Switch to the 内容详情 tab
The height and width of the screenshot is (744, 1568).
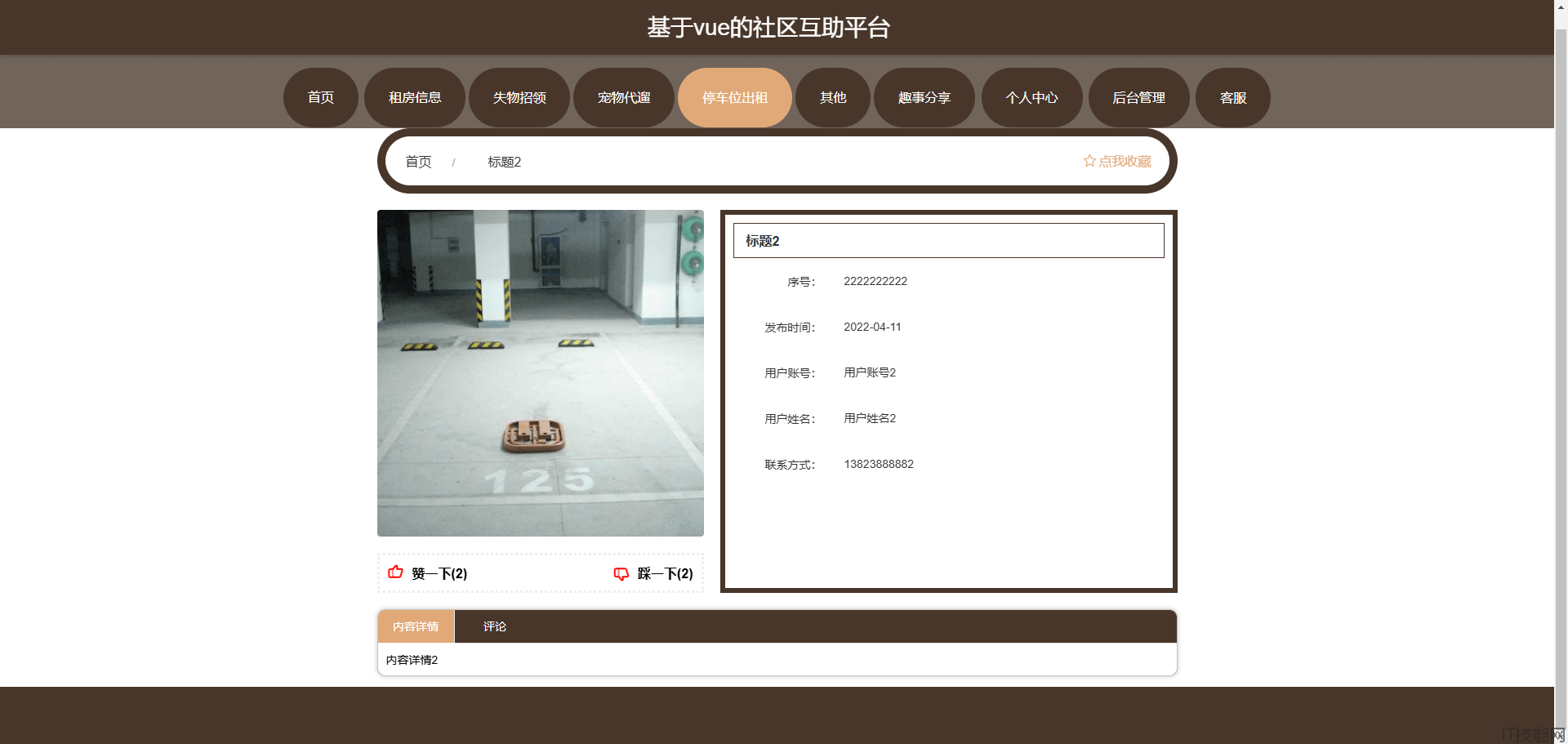[x=416, y=626]
